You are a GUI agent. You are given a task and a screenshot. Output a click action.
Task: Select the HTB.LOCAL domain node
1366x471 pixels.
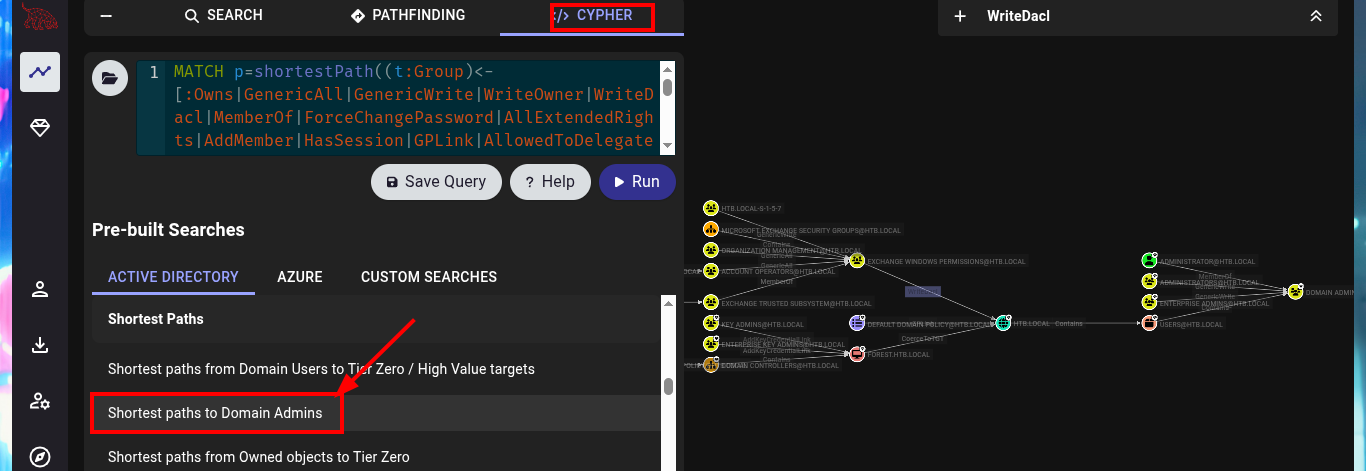click(x=1003, y=323)
